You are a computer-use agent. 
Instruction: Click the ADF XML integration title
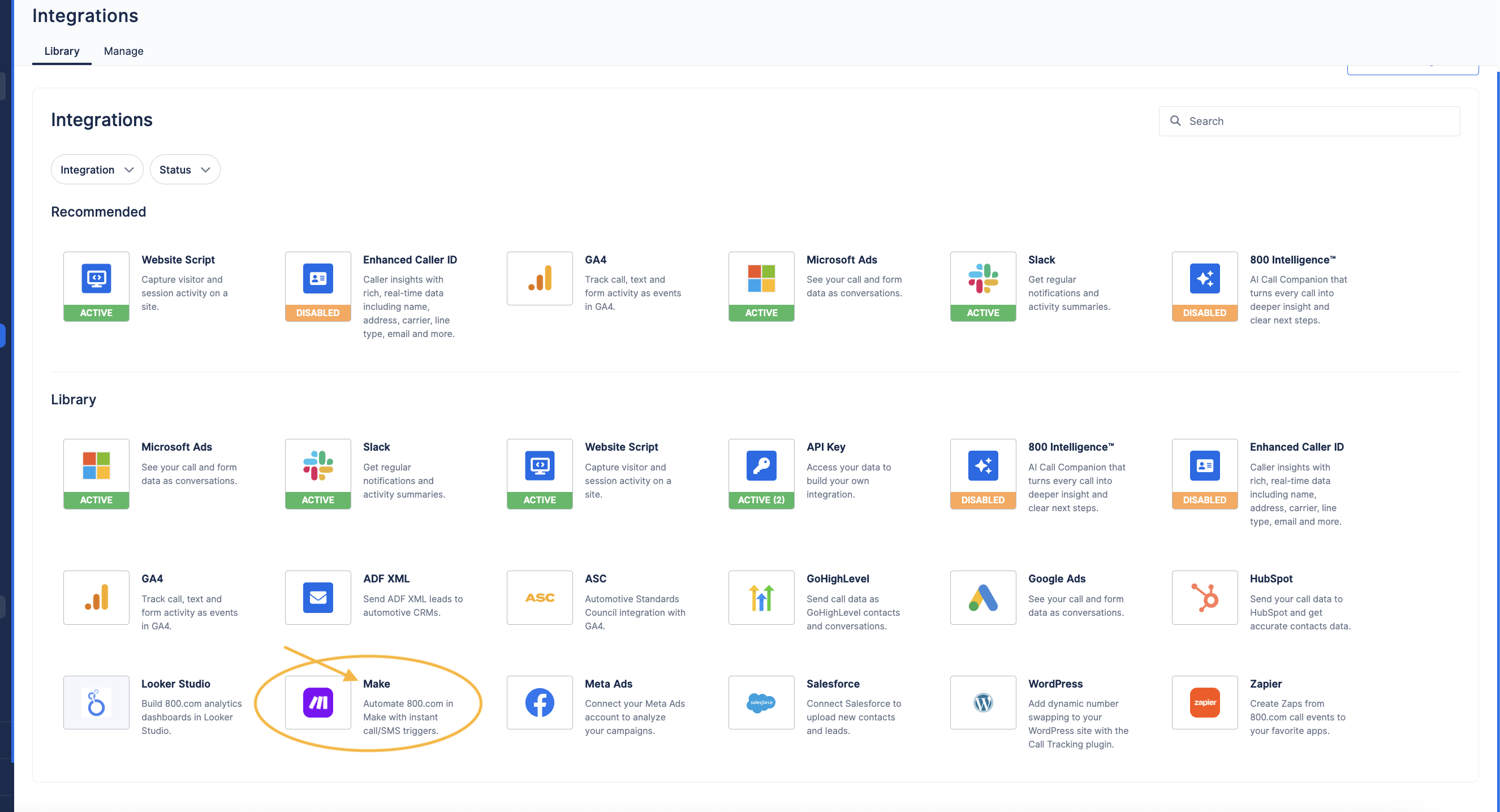386,579
